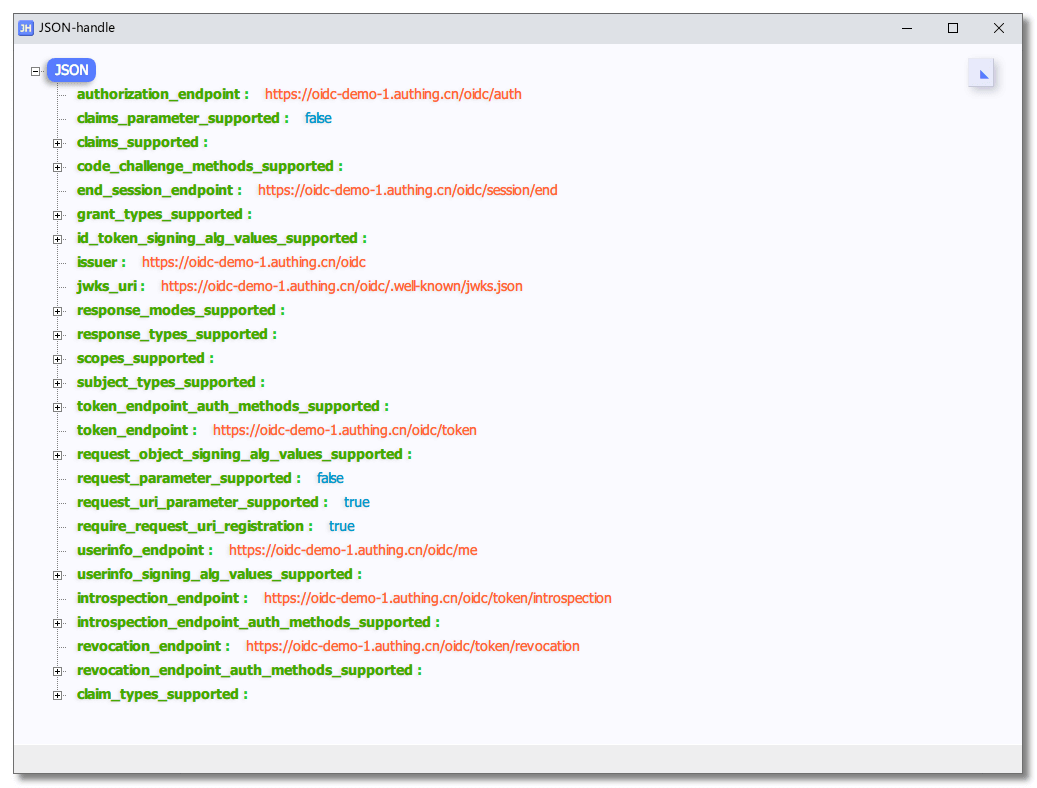Click the jwks_uri URL value
Image resolution: width=1037 pixels, height=788 pixels.
(341, 286)
